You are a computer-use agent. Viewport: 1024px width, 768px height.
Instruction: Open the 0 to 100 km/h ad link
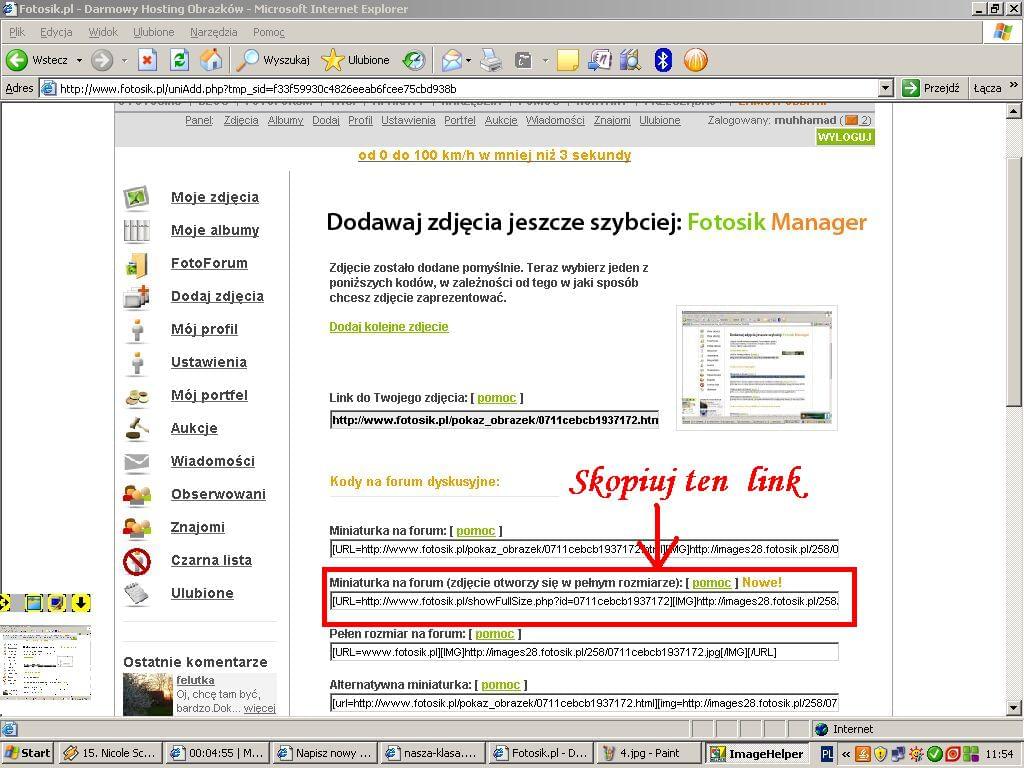pyautogui.click(x=494, y=155)
